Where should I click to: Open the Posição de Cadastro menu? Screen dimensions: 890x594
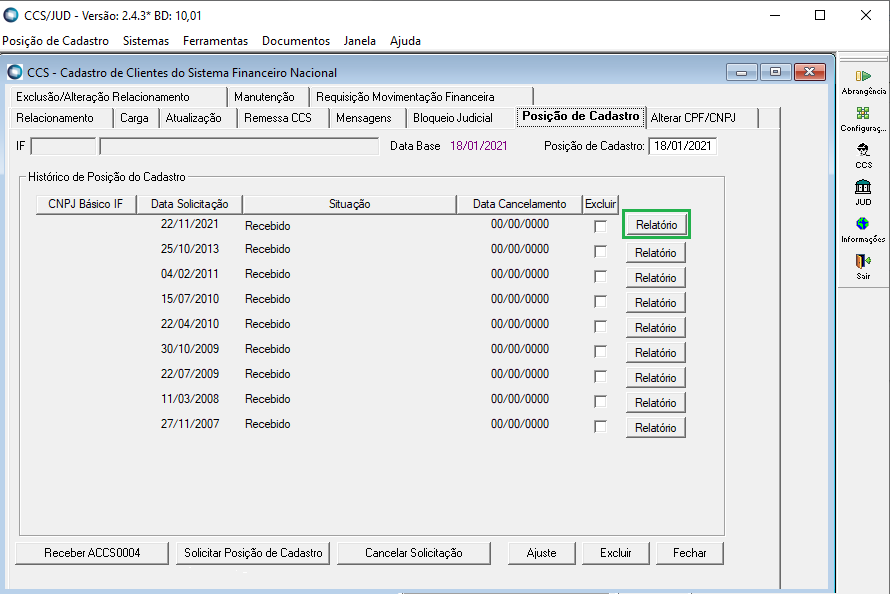click(56, 41)
